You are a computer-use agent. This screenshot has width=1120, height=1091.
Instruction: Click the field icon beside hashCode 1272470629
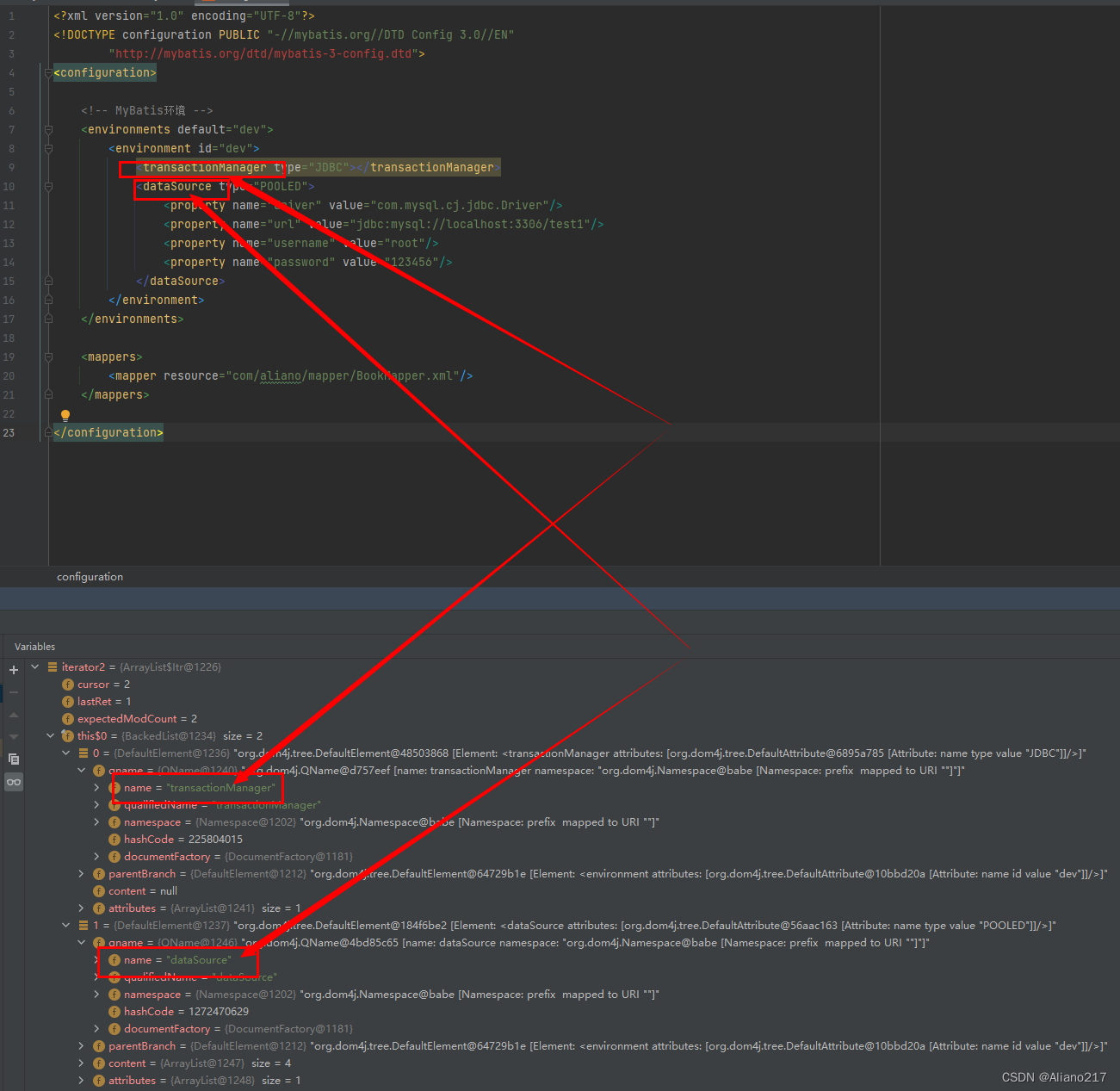[114, 1012]
